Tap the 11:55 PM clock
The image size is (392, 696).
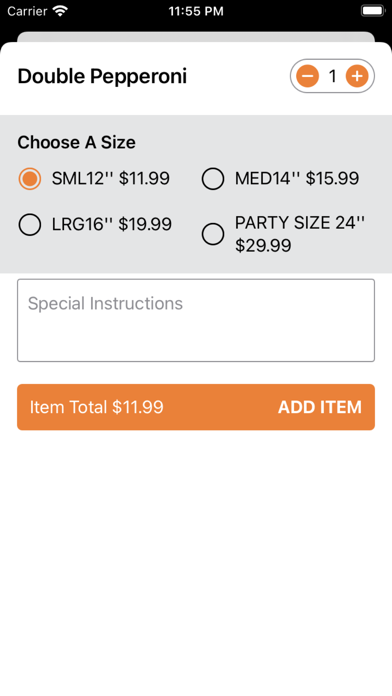(x=196, y=11)
